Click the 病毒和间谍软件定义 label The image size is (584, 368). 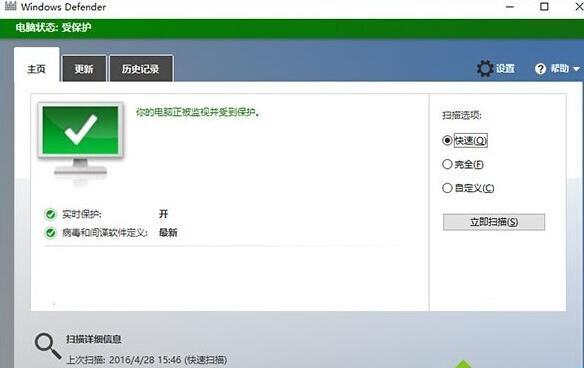(x=105, y=233)
